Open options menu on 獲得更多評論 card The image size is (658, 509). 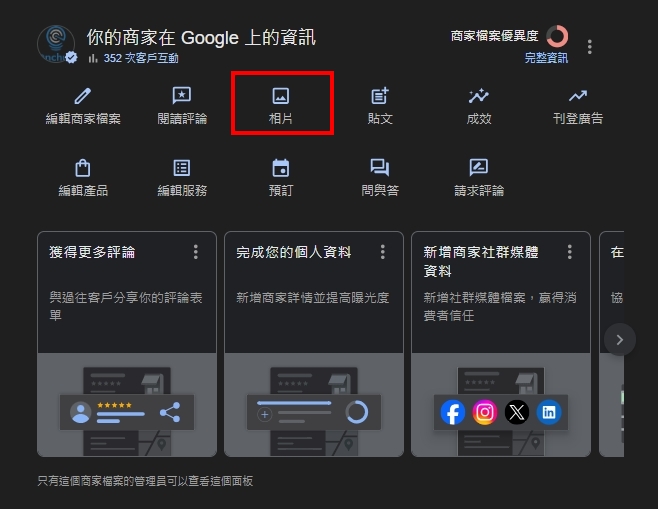[196, 252]
